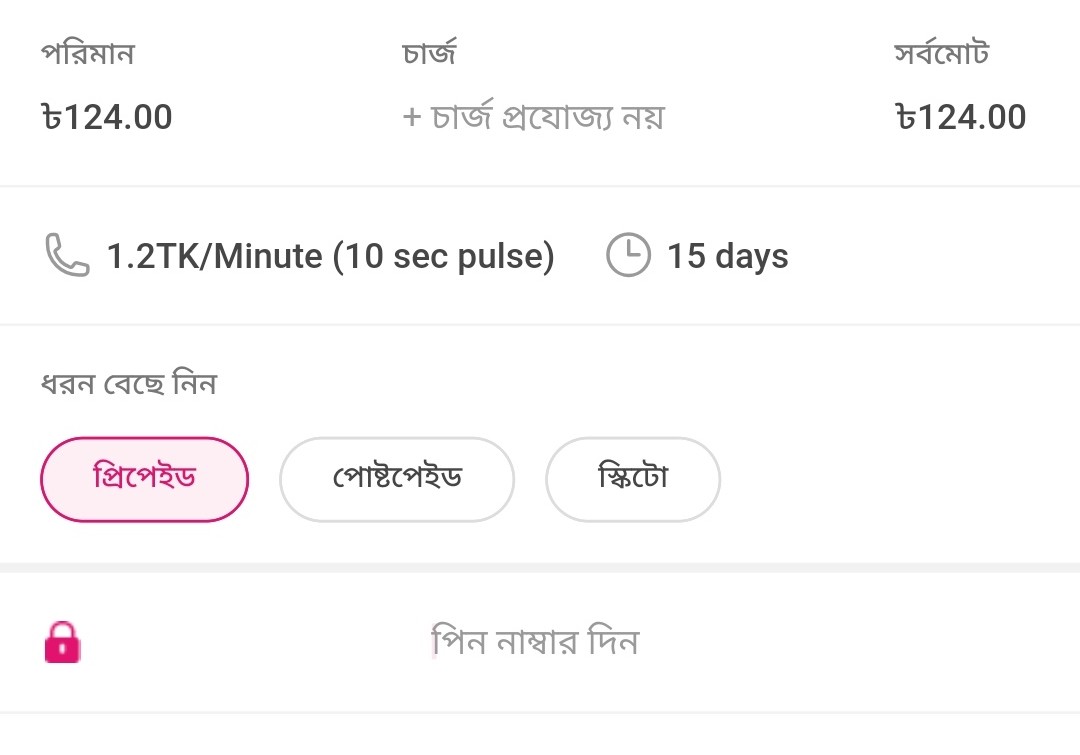Click the ৳ symbol in the সর্বমোট total
1080x755 pixels.
point(906,117)
